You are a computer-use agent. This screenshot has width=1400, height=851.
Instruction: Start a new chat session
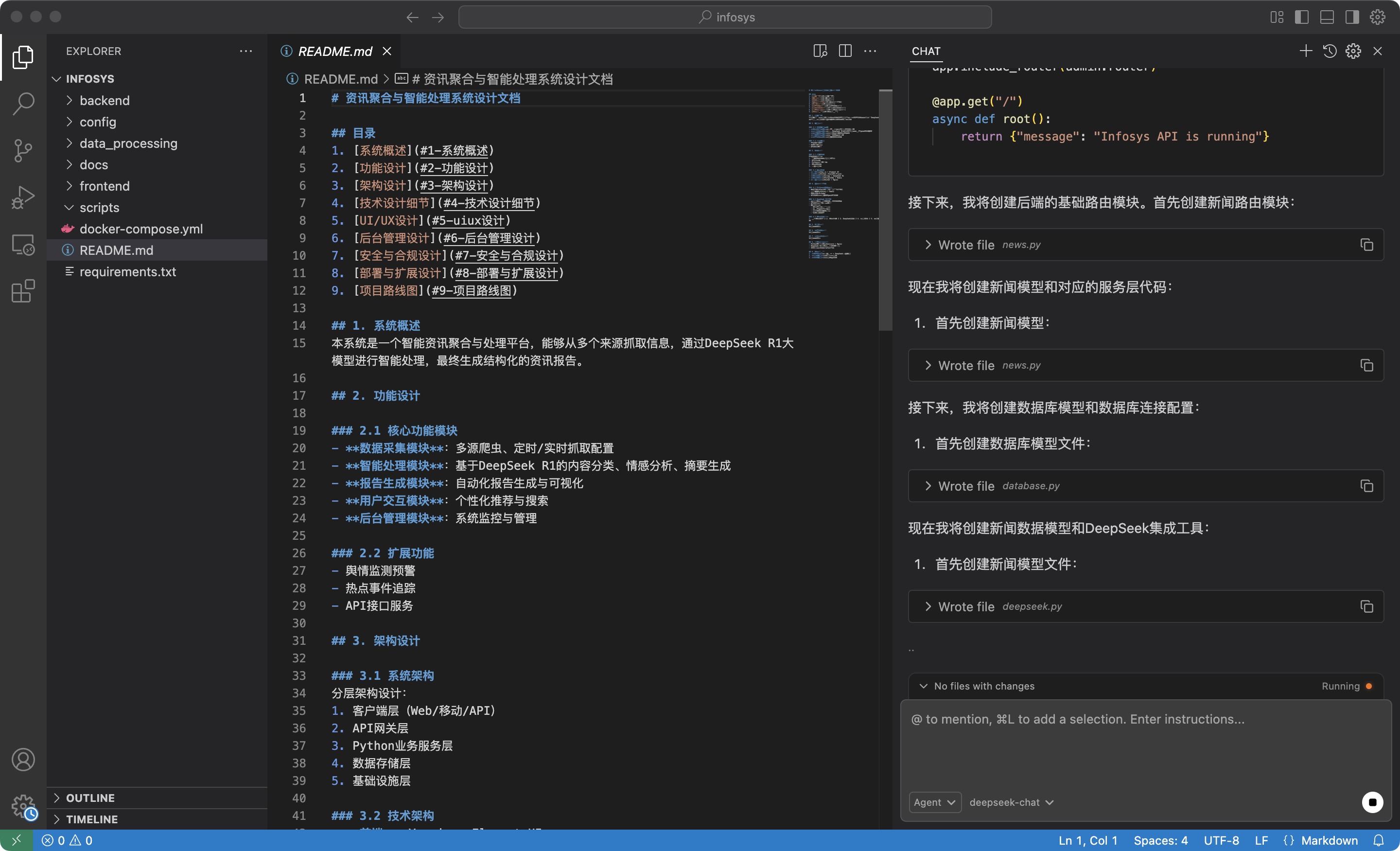(x=1306, y=51)
